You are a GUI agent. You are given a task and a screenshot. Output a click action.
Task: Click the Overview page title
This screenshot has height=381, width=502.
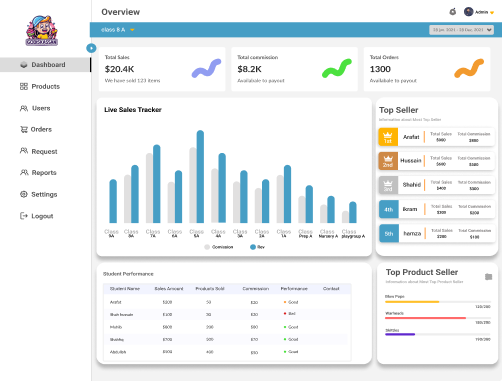point(120,12)
